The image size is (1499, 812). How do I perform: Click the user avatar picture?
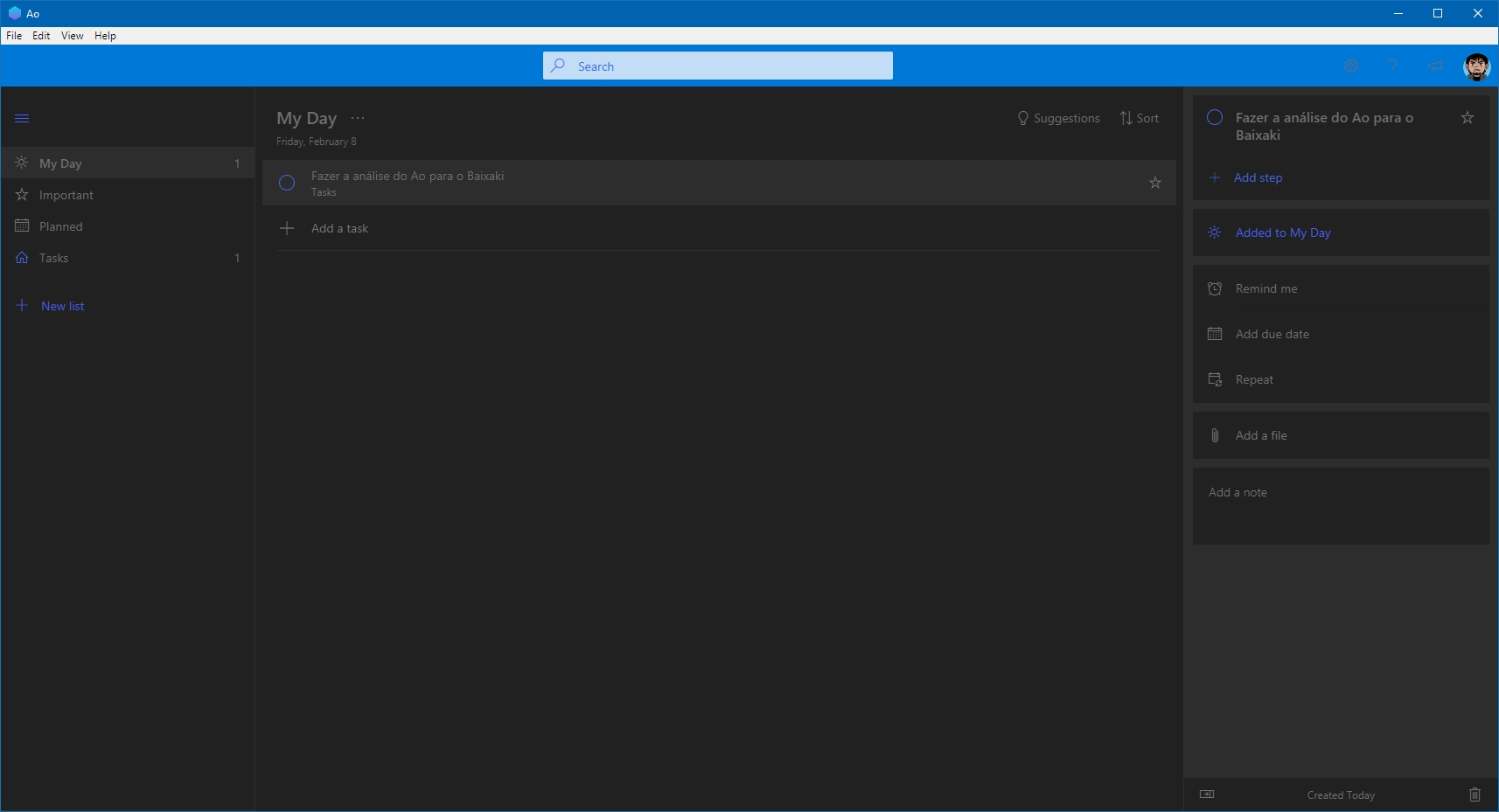(x=1477, y=66)
